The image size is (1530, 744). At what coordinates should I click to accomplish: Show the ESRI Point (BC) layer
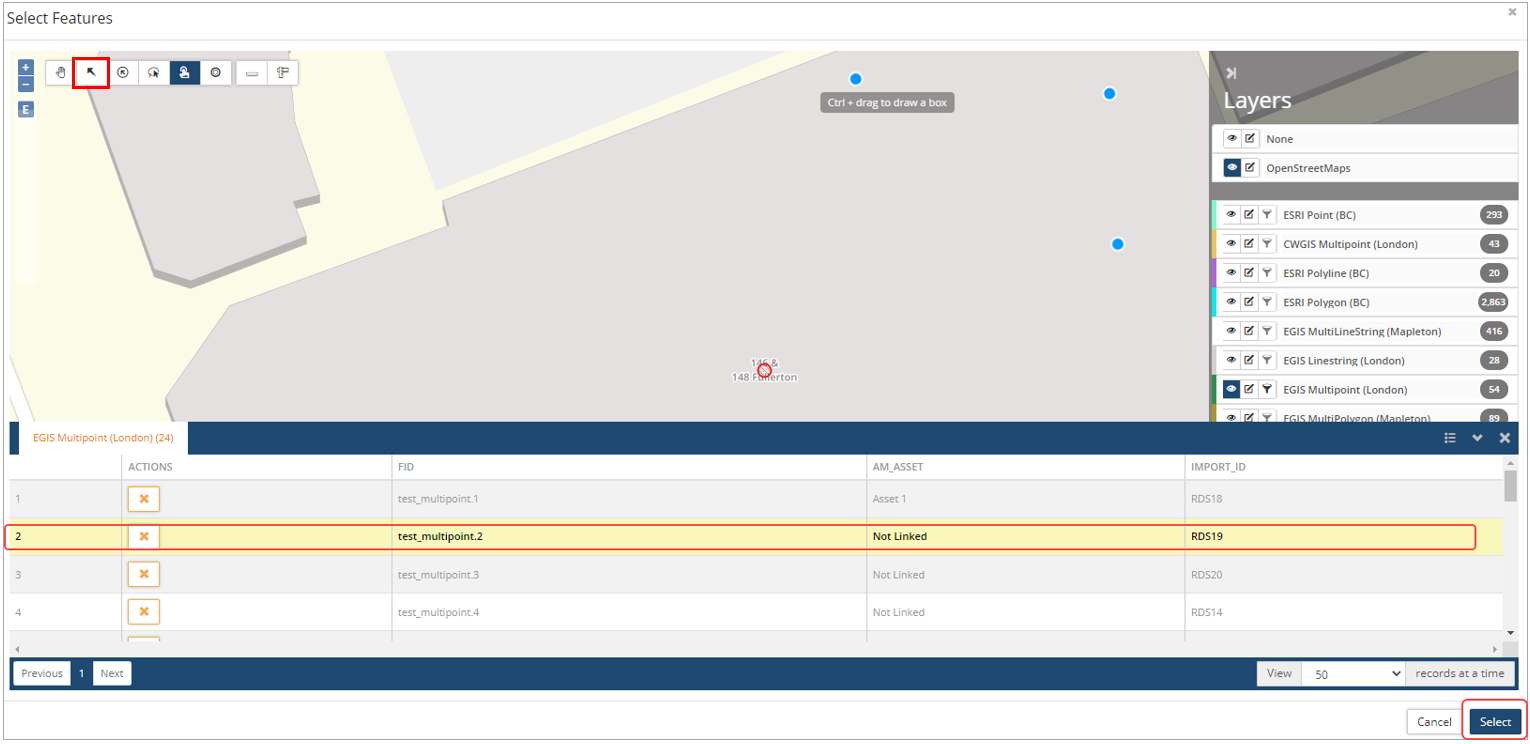tap(1232, 215)
